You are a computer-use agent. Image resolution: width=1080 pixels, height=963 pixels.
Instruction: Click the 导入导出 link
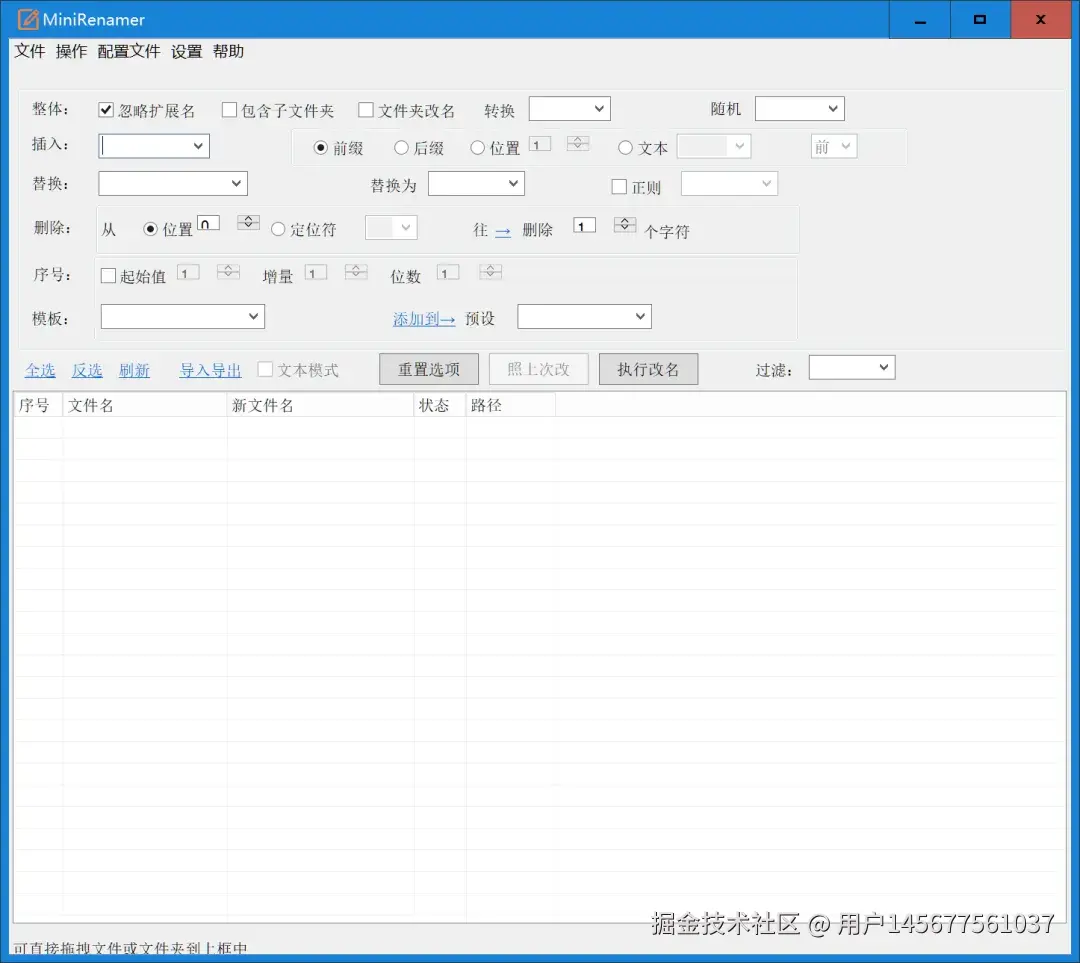(x=210, y=371)
